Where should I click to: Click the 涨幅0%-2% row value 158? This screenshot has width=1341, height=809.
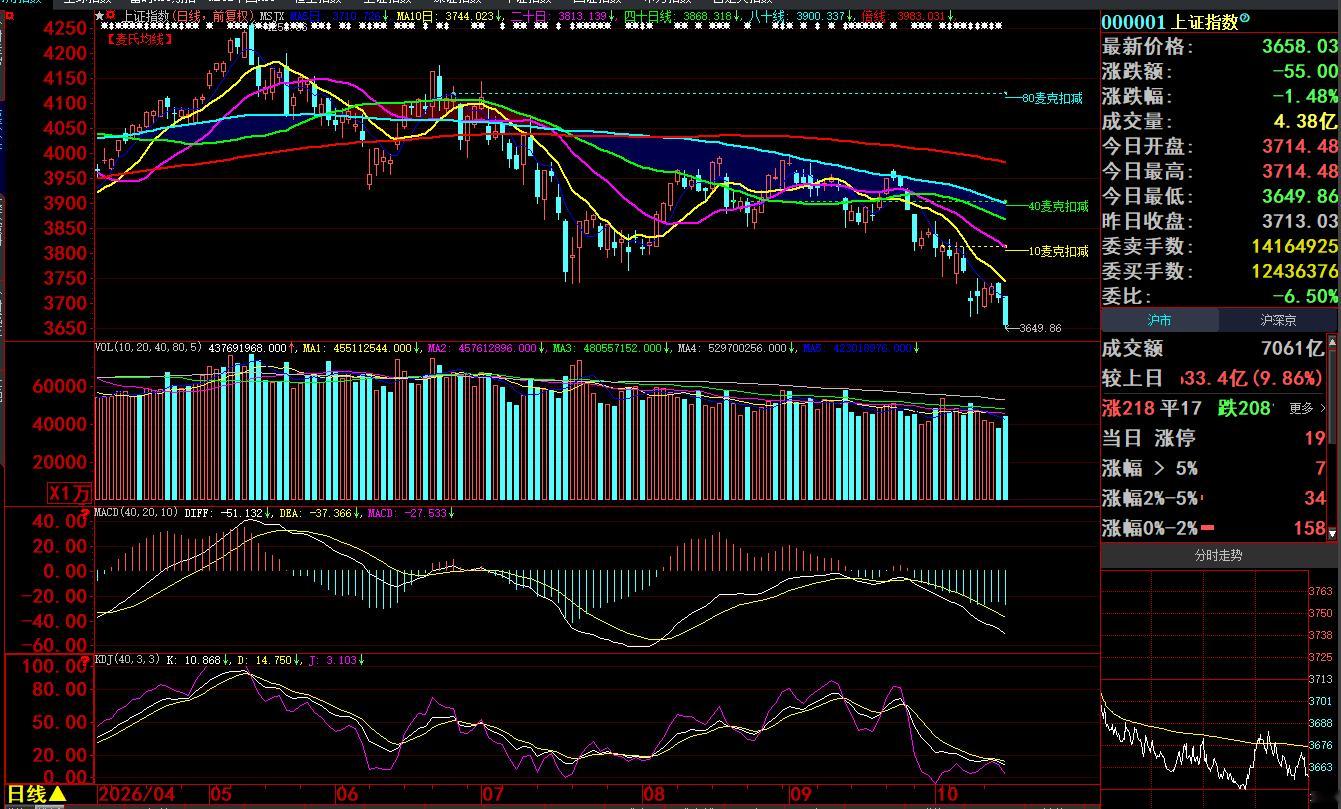click(1310, 528)
